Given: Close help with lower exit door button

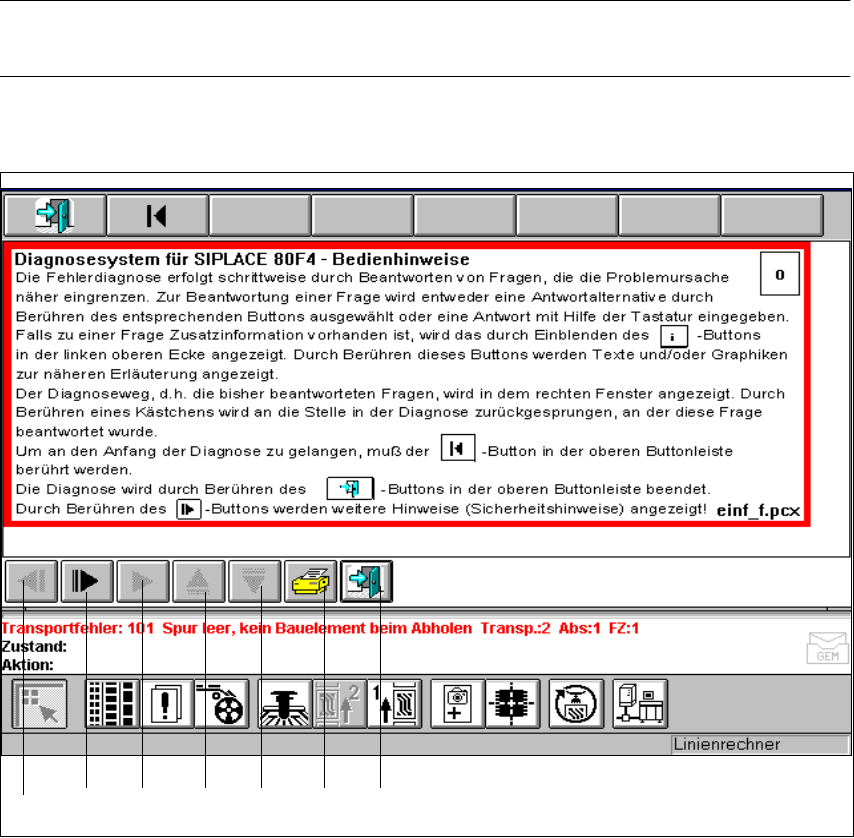Looking at the screenshot, I should point(367,582).
